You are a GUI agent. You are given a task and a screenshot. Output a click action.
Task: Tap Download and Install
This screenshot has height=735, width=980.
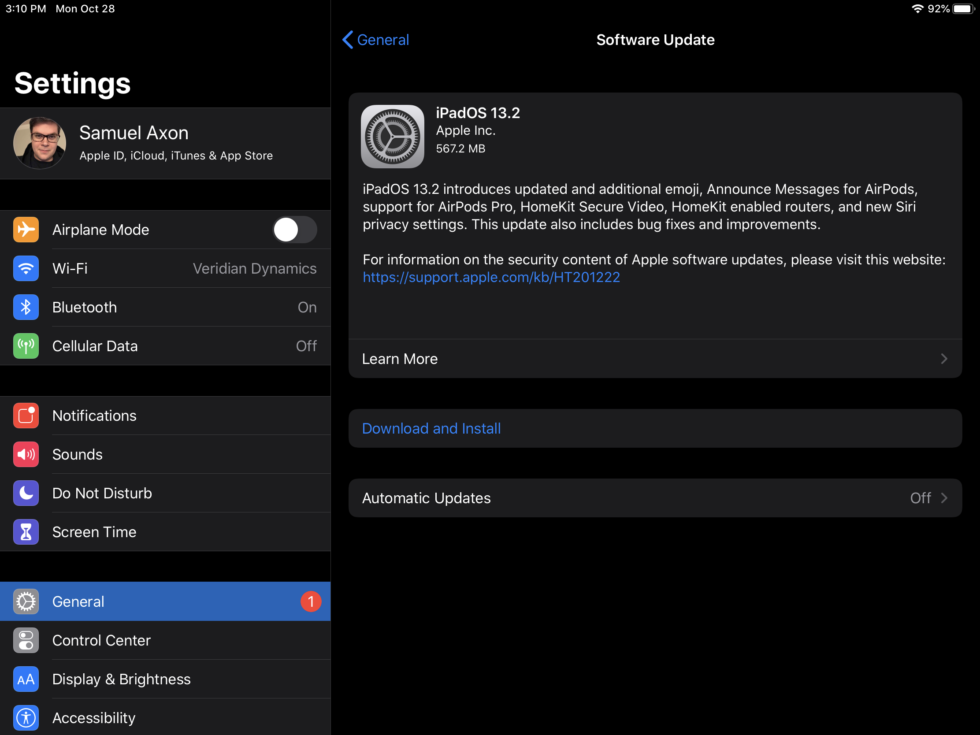[x=431, y=428]
